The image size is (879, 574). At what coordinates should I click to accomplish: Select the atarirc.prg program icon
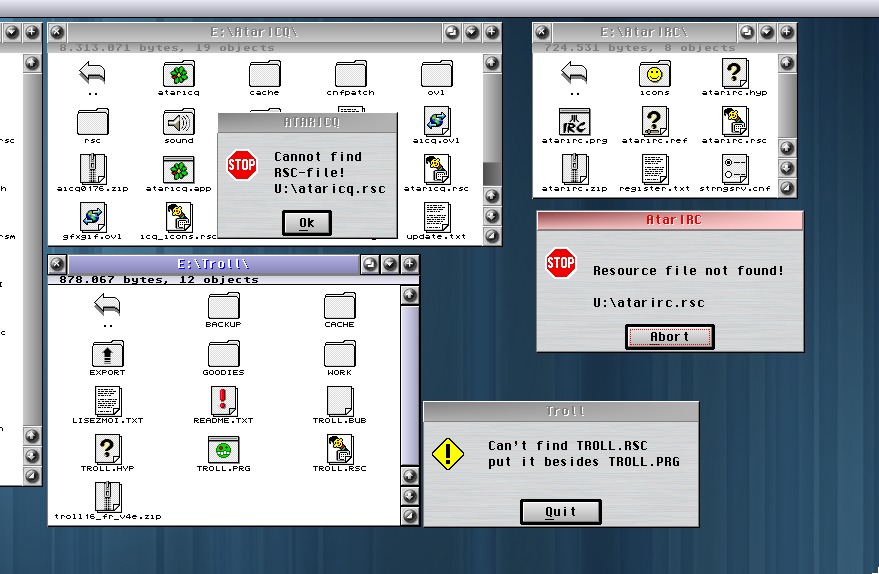pos(574,122)
